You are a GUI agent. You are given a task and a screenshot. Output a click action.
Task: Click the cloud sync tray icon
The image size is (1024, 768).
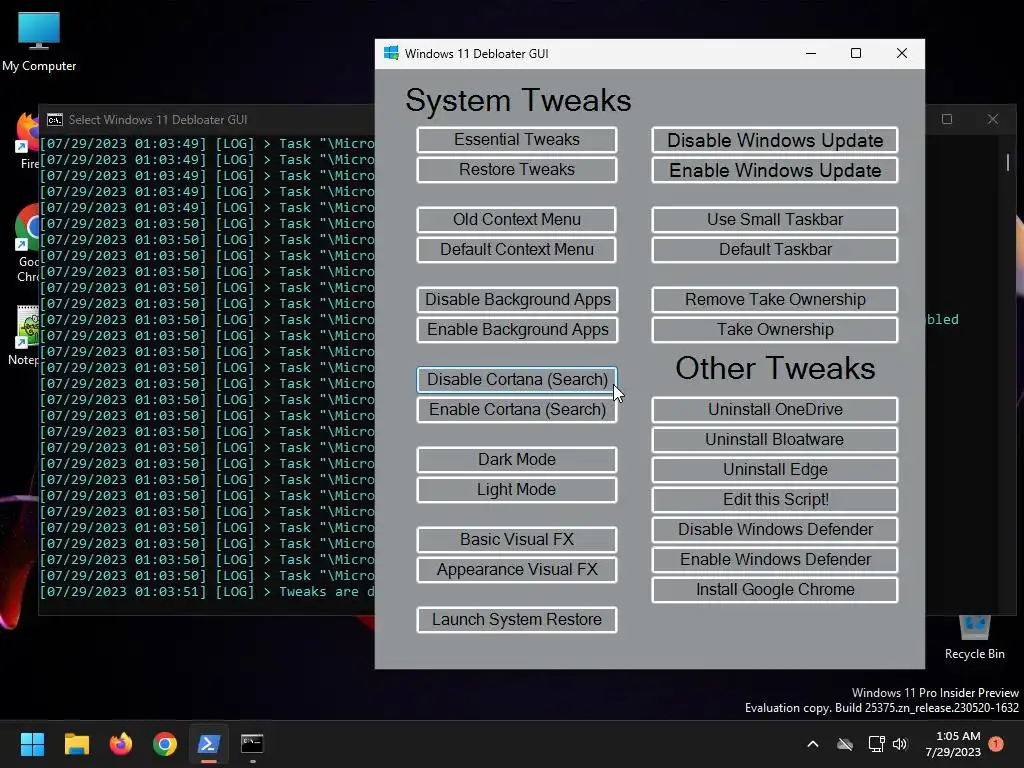(x=845, y=744)
